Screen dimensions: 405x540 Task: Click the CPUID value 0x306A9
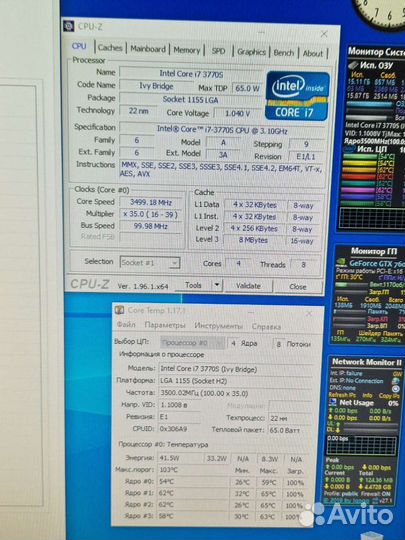click(x=179, y=429)
